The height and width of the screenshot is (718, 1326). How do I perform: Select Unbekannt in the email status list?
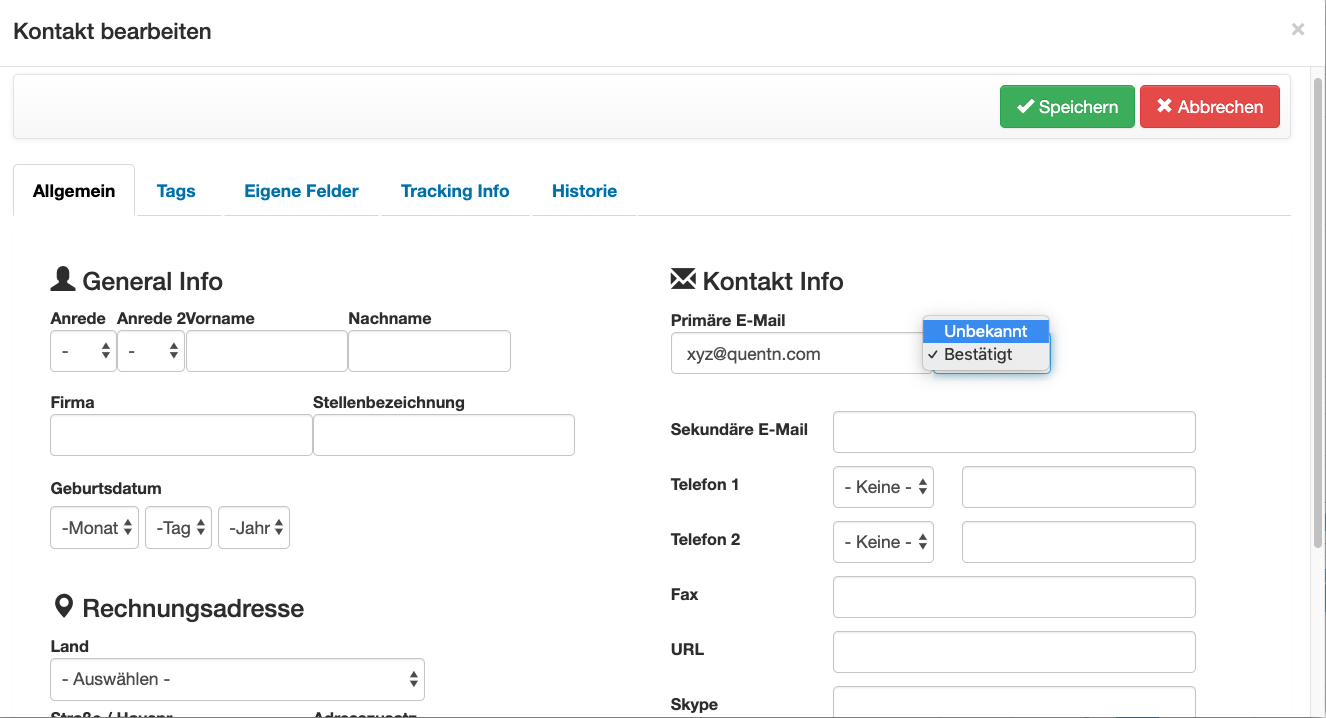985,331
